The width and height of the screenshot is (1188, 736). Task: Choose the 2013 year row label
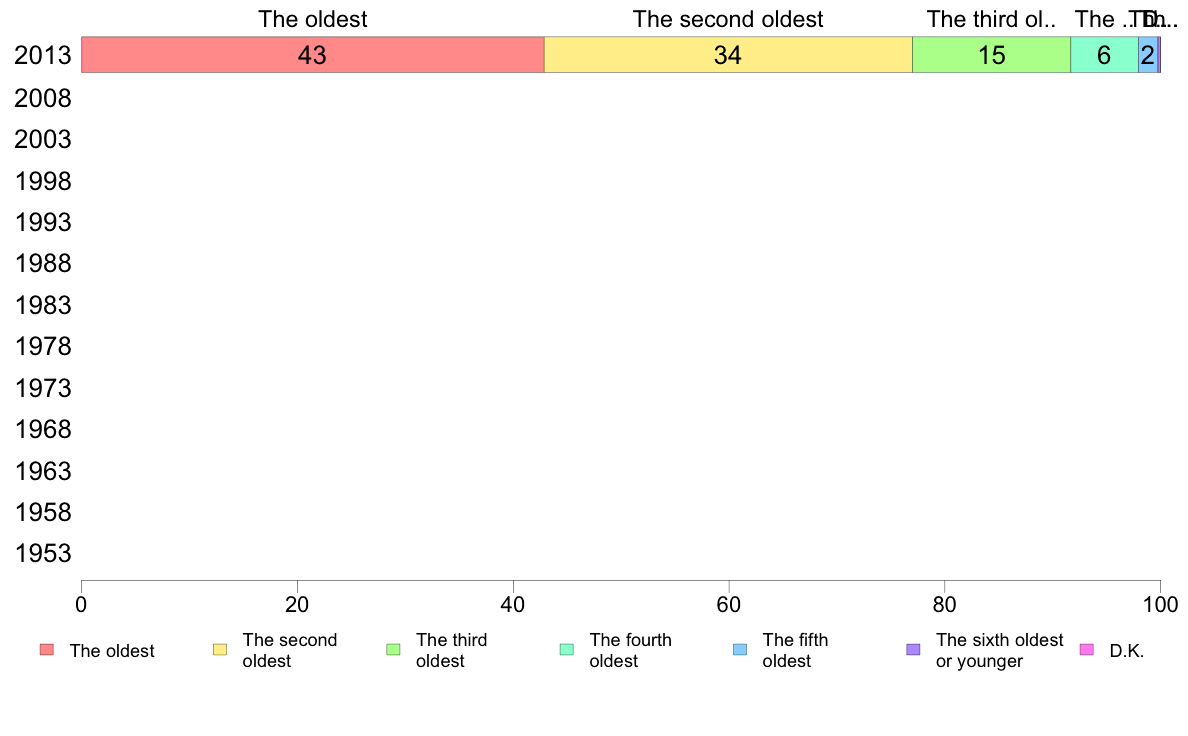[x=42, y=55]
